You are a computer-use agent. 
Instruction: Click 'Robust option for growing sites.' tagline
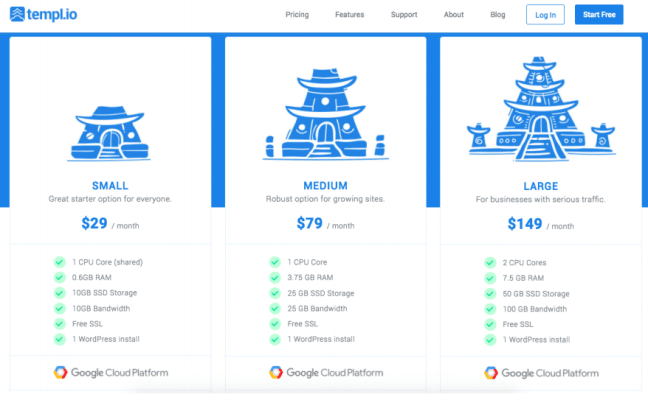point(325,199)
